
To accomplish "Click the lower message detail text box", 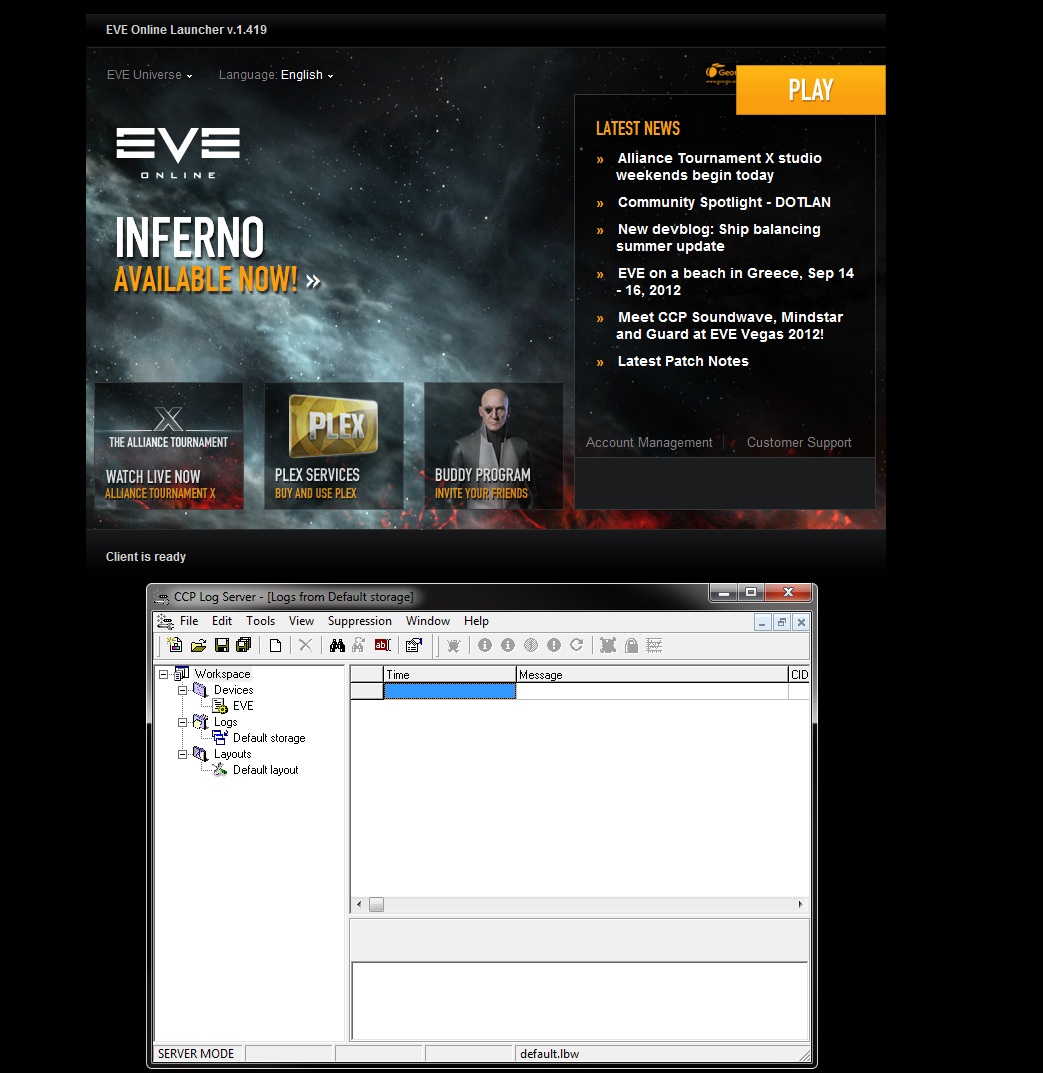I will 580,1001.
